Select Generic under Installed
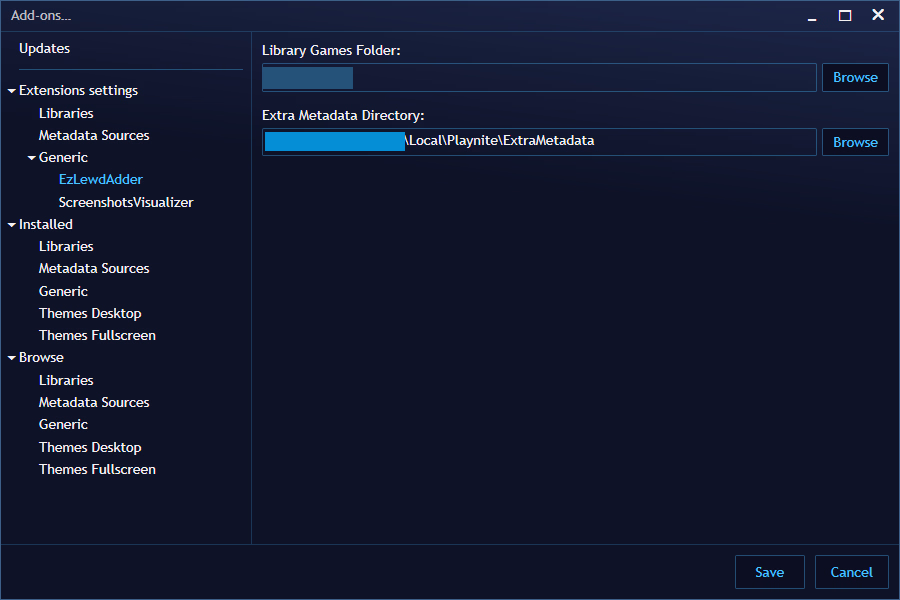The image size is (900, 600). click(x=63, y=291)
